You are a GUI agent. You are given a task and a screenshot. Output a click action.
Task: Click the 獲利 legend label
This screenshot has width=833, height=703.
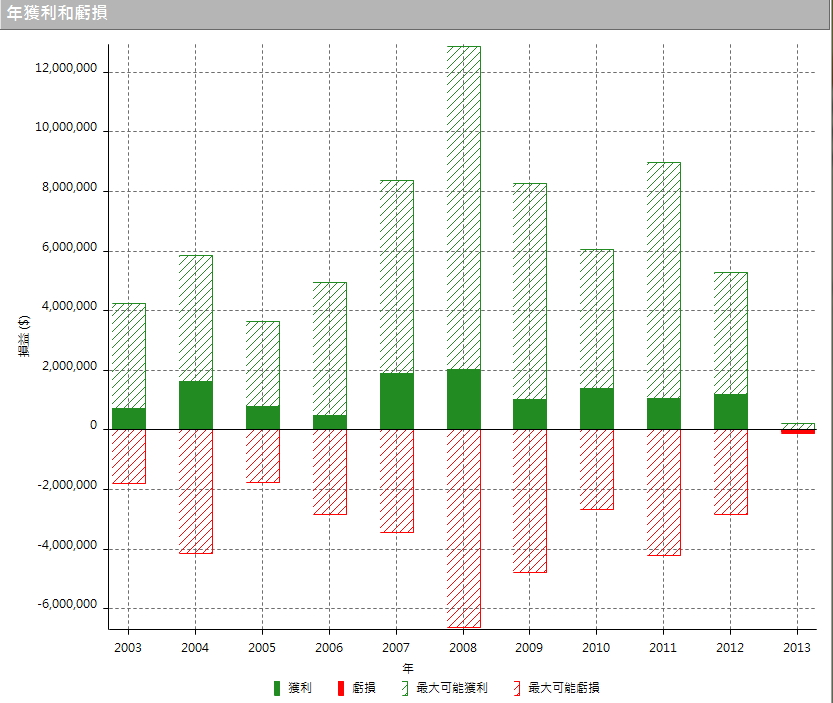[300, 688]
